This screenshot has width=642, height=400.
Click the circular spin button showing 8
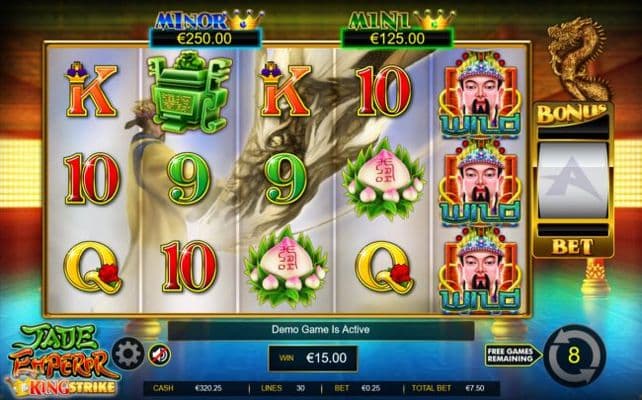575,356
